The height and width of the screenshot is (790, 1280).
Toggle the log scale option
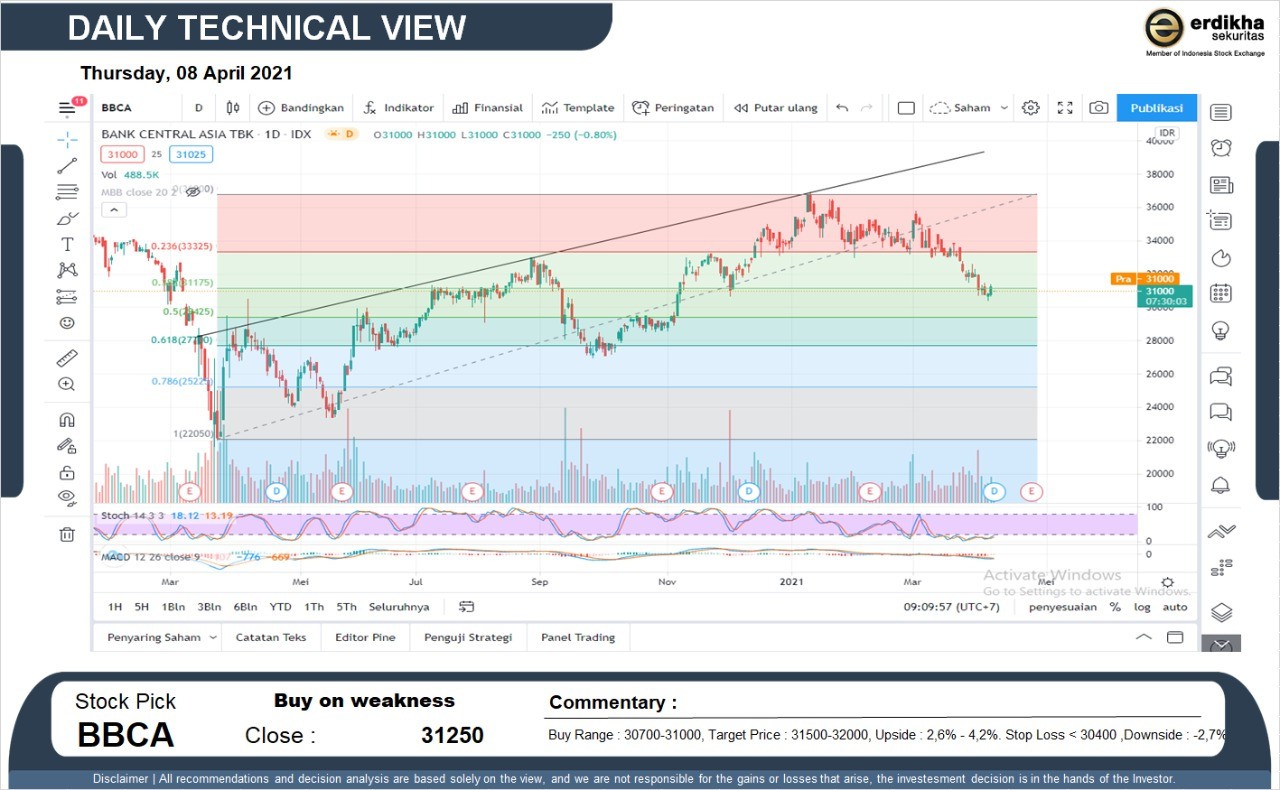pos(1142,607)
